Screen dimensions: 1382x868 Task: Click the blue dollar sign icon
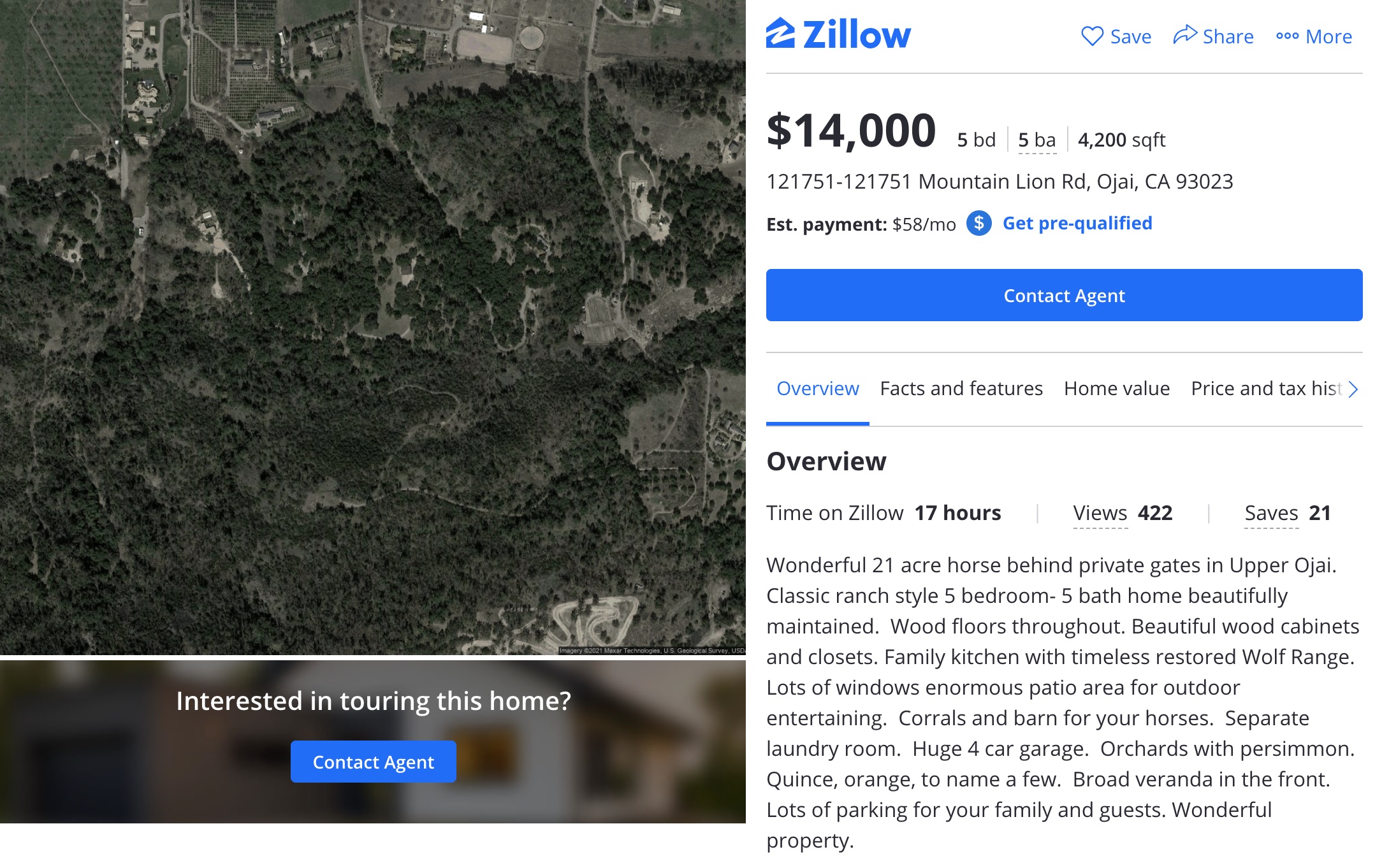978,224
